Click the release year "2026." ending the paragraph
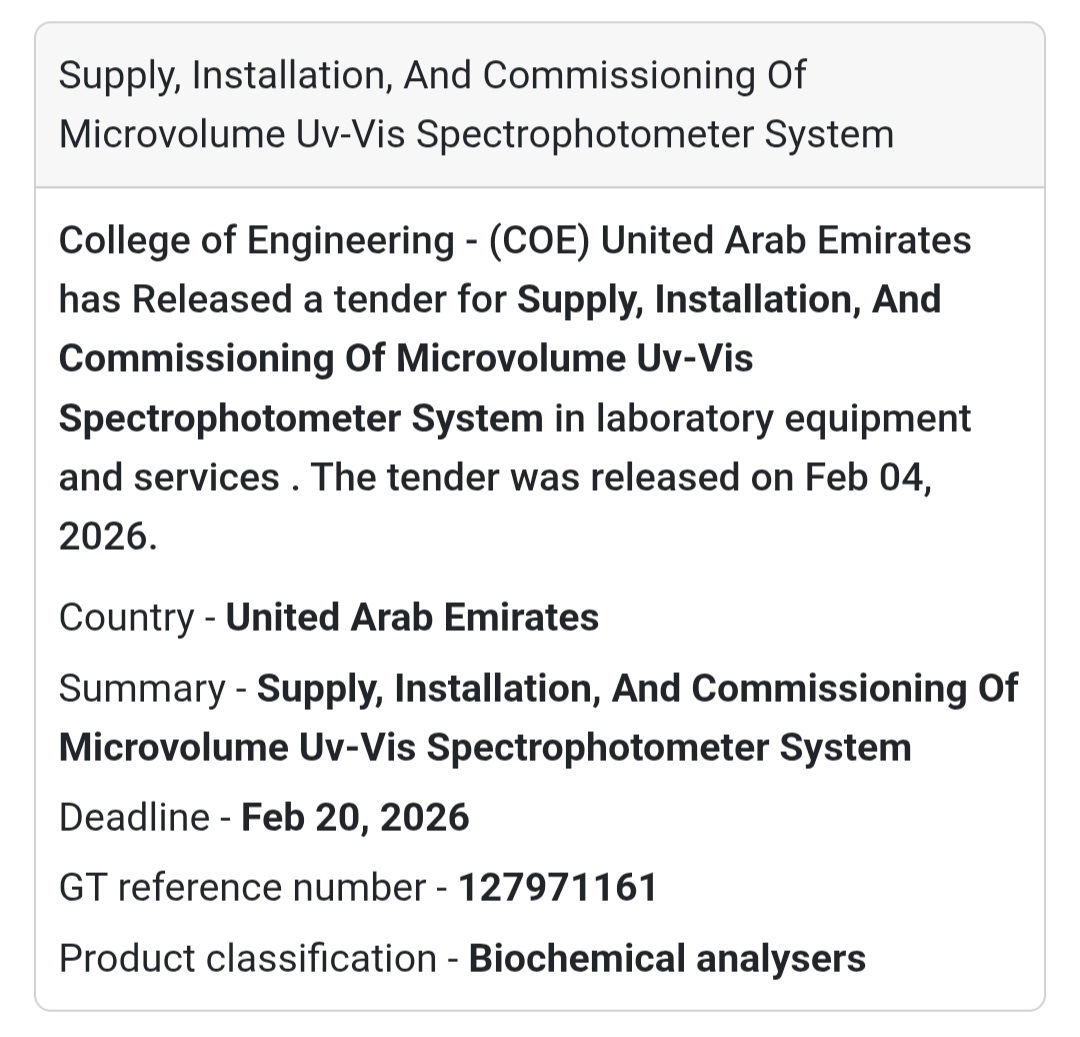This screenshot has width=1080, height=1037. (x=108, y=536)
